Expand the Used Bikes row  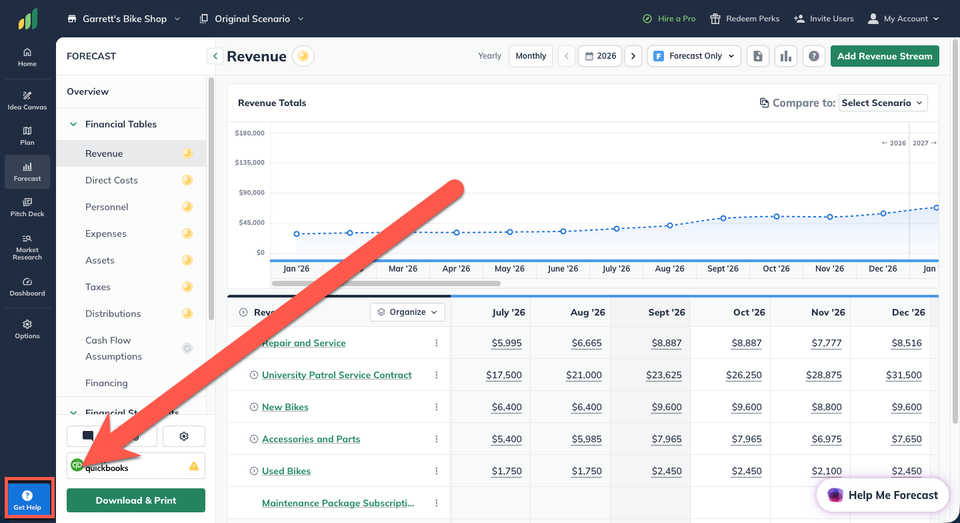[x=253, y=471]
